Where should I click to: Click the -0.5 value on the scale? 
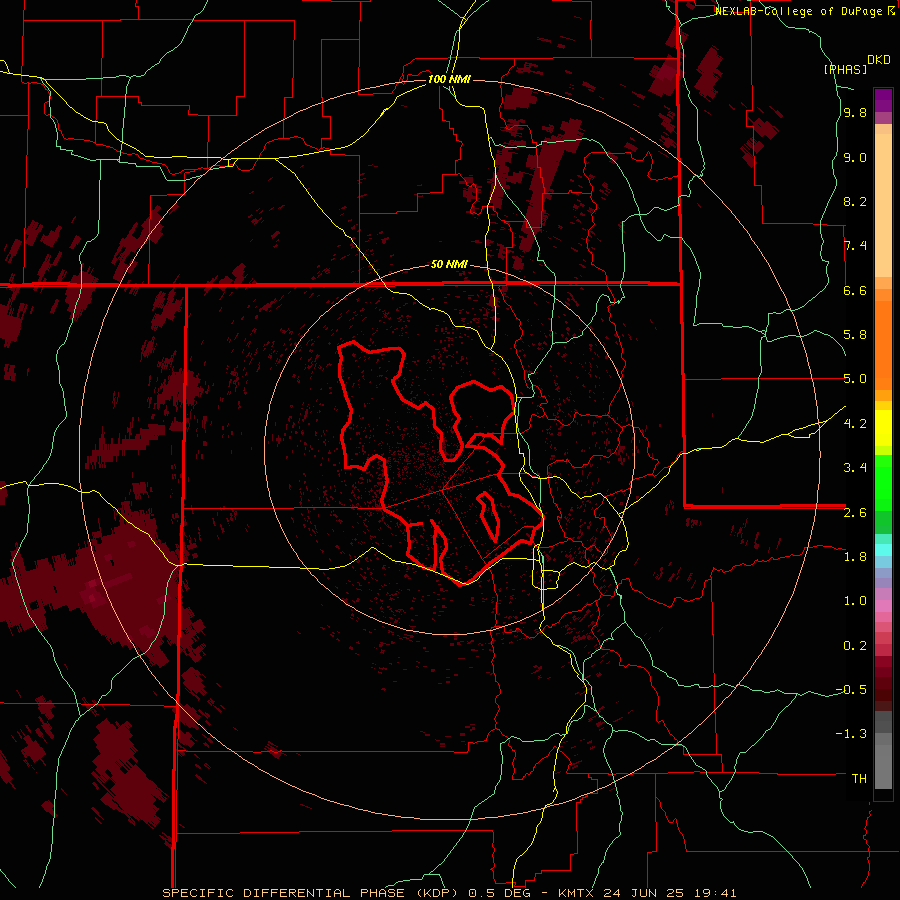pos(851,689)
